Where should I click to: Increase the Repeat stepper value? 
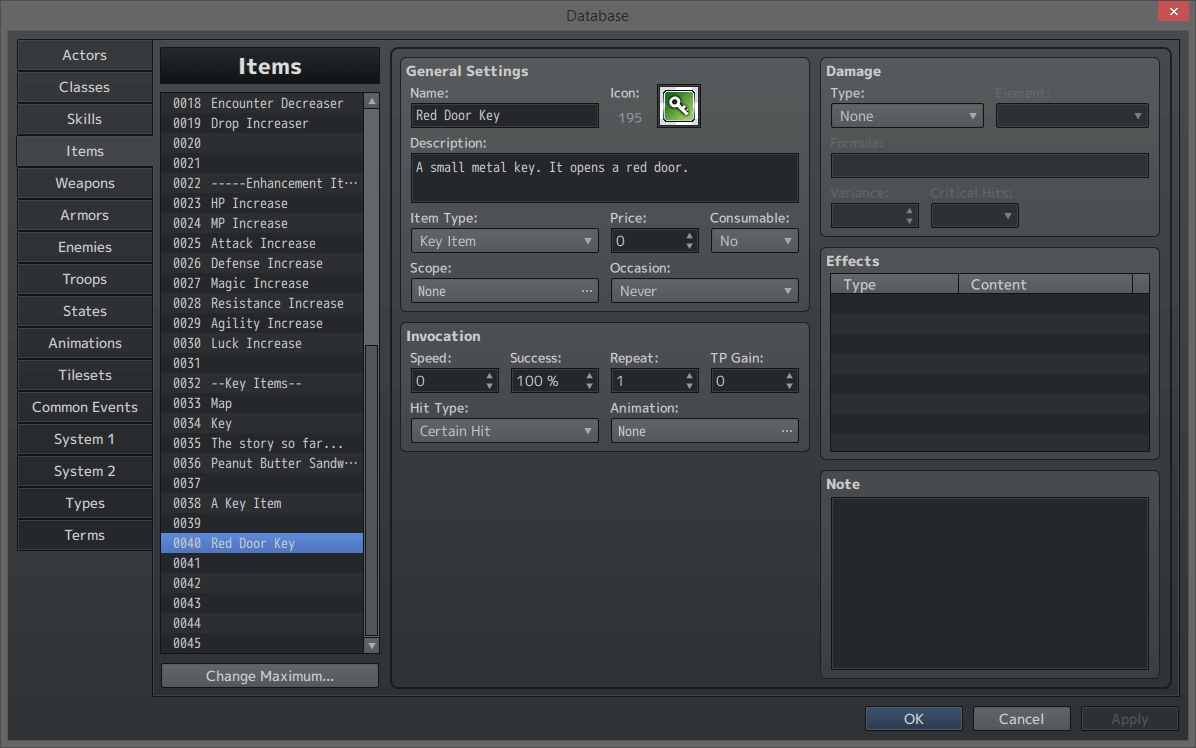coord(690,375)
